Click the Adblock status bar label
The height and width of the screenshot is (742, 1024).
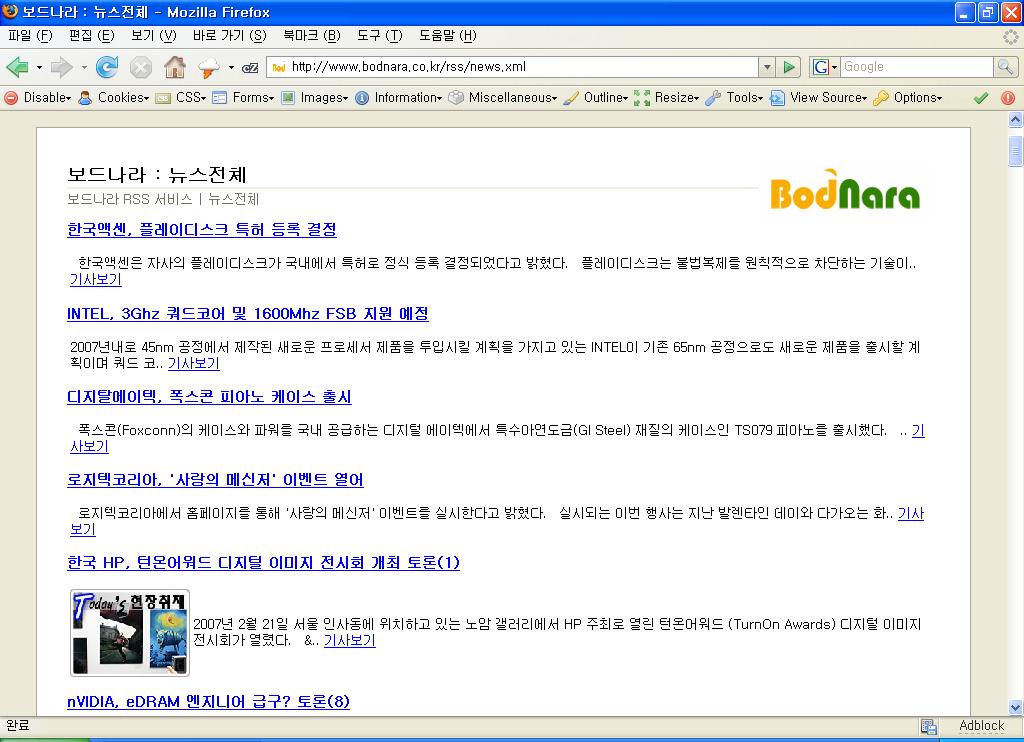click(982, 726)
